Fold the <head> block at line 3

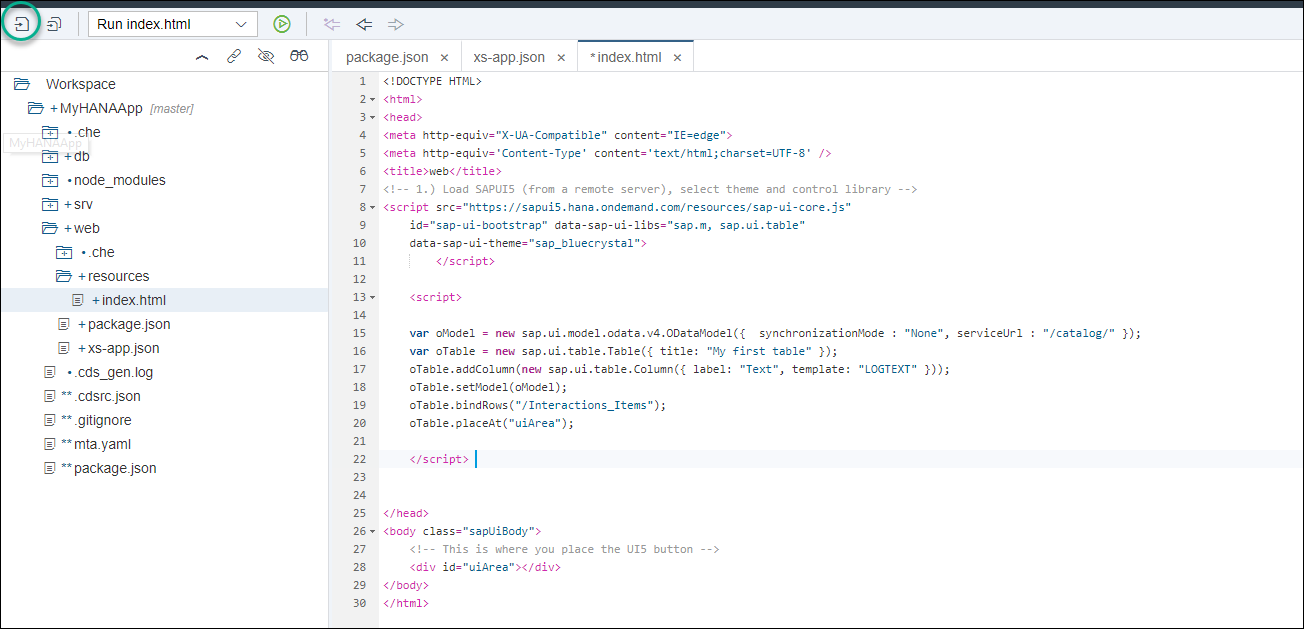click(x=373, y=117)
